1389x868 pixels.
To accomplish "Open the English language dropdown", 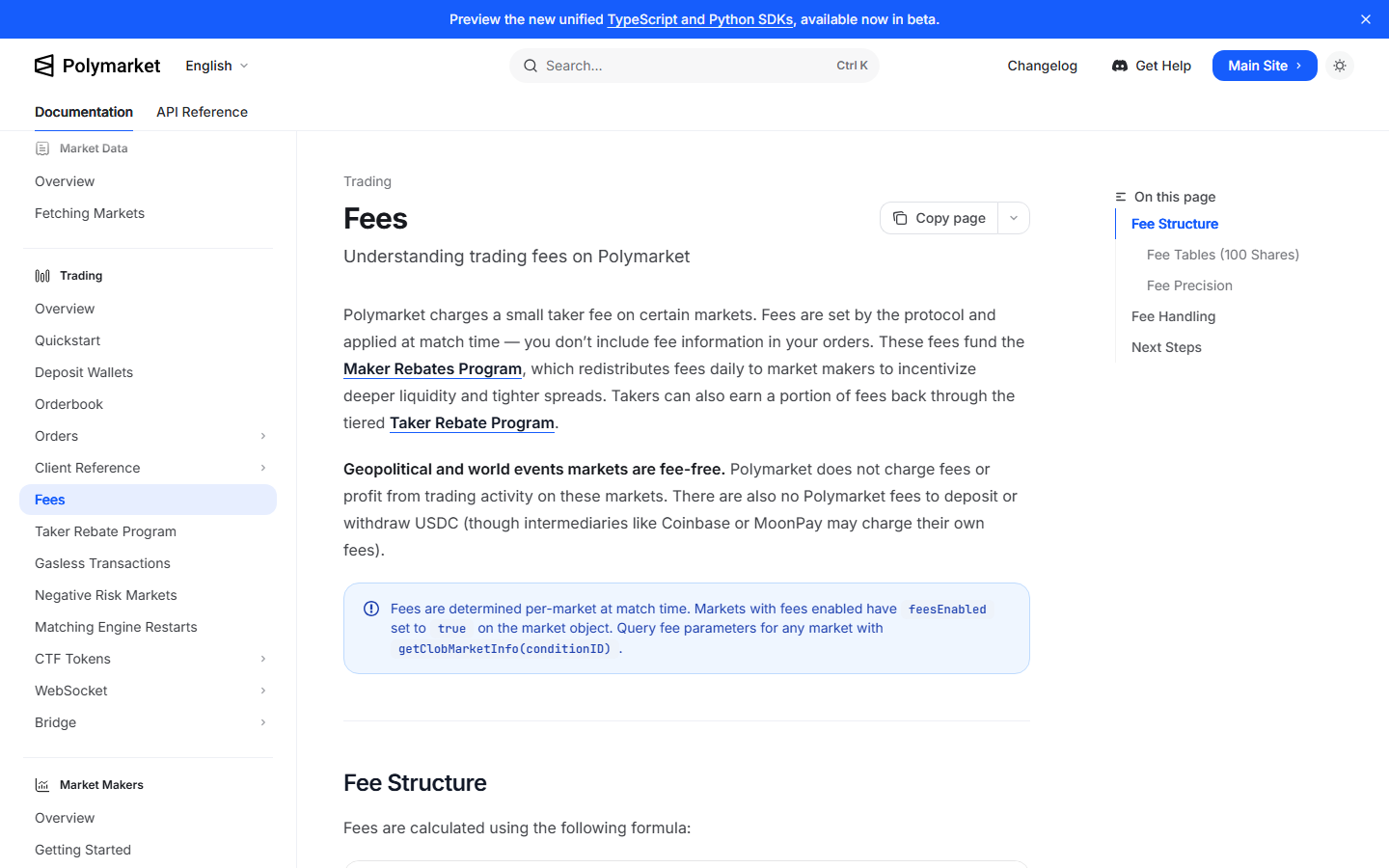I will click(x=217, y=66).
